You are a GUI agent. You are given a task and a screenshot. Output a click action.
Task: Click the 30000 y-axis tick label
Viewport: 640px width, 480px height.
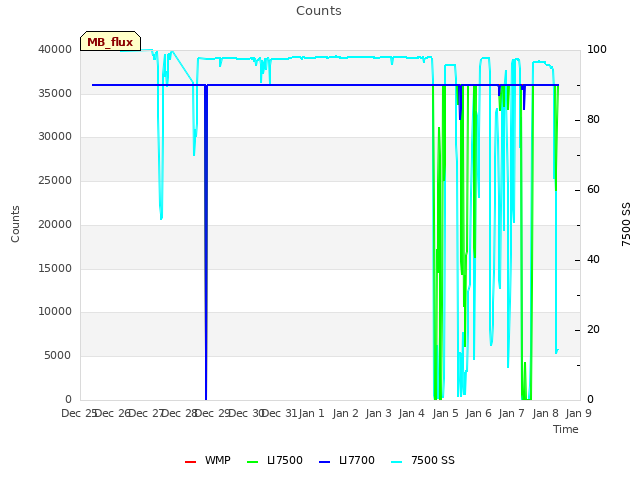click(x=55, y=137)
